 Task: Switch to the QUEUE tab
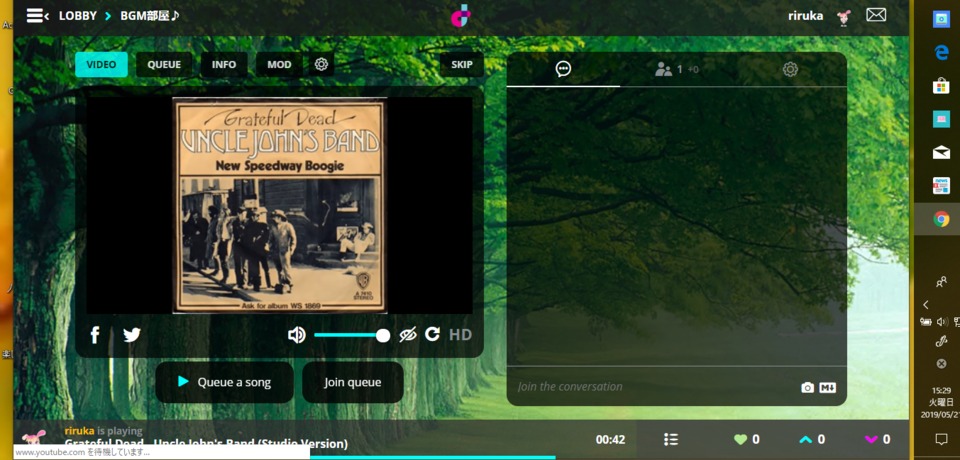(164, 64)
